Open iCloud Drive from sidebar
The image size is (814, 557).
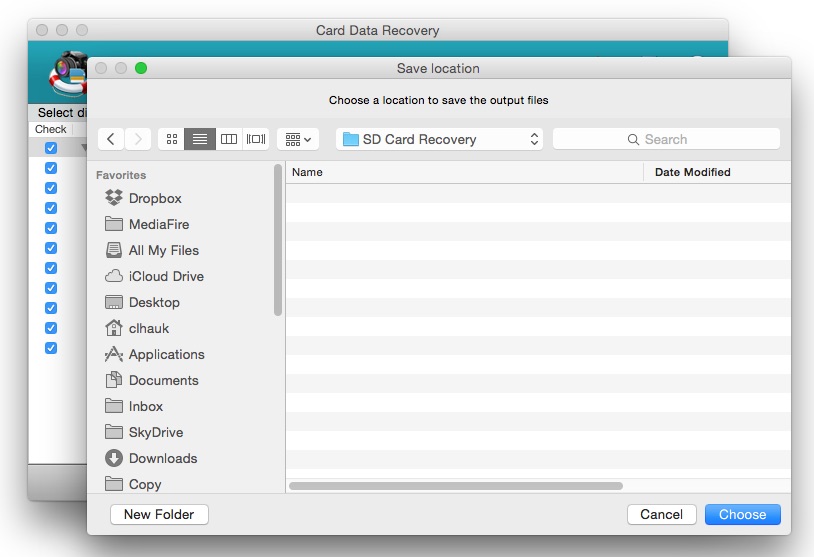click(165, 276)
